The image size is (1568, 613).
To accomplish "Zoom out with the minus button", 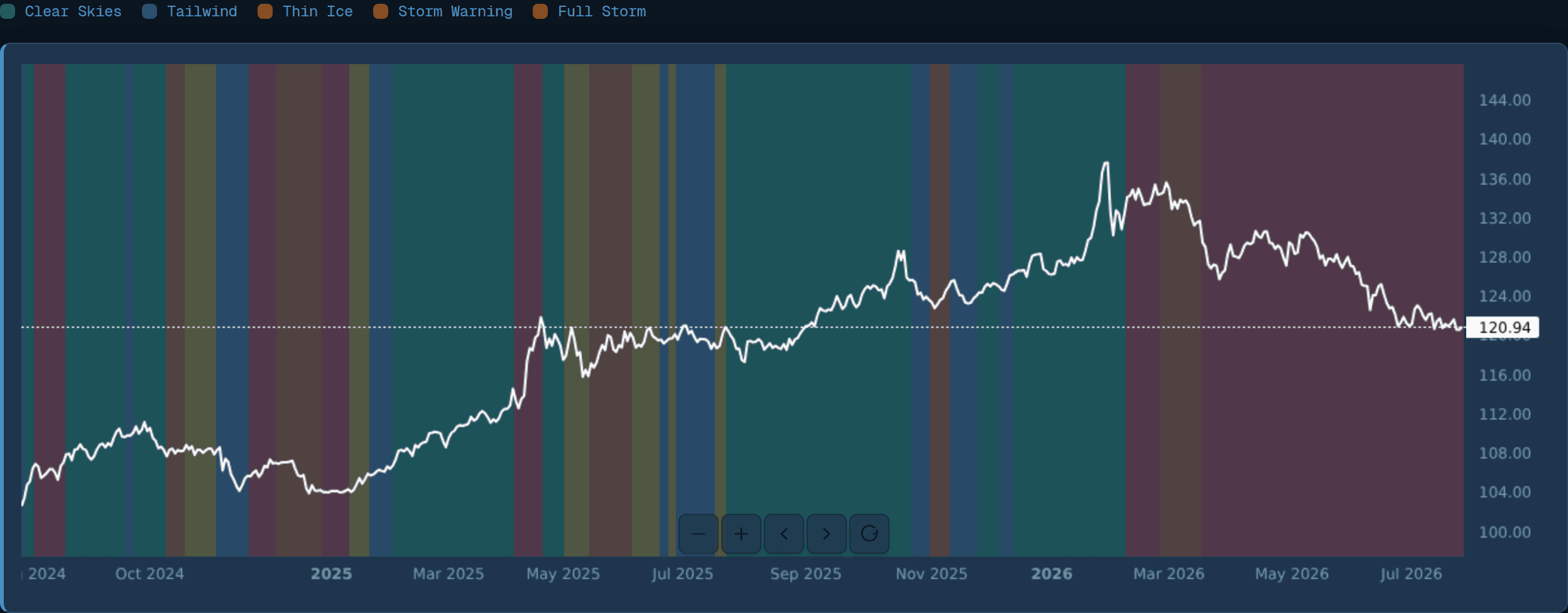I will click(x=698, y=534).
